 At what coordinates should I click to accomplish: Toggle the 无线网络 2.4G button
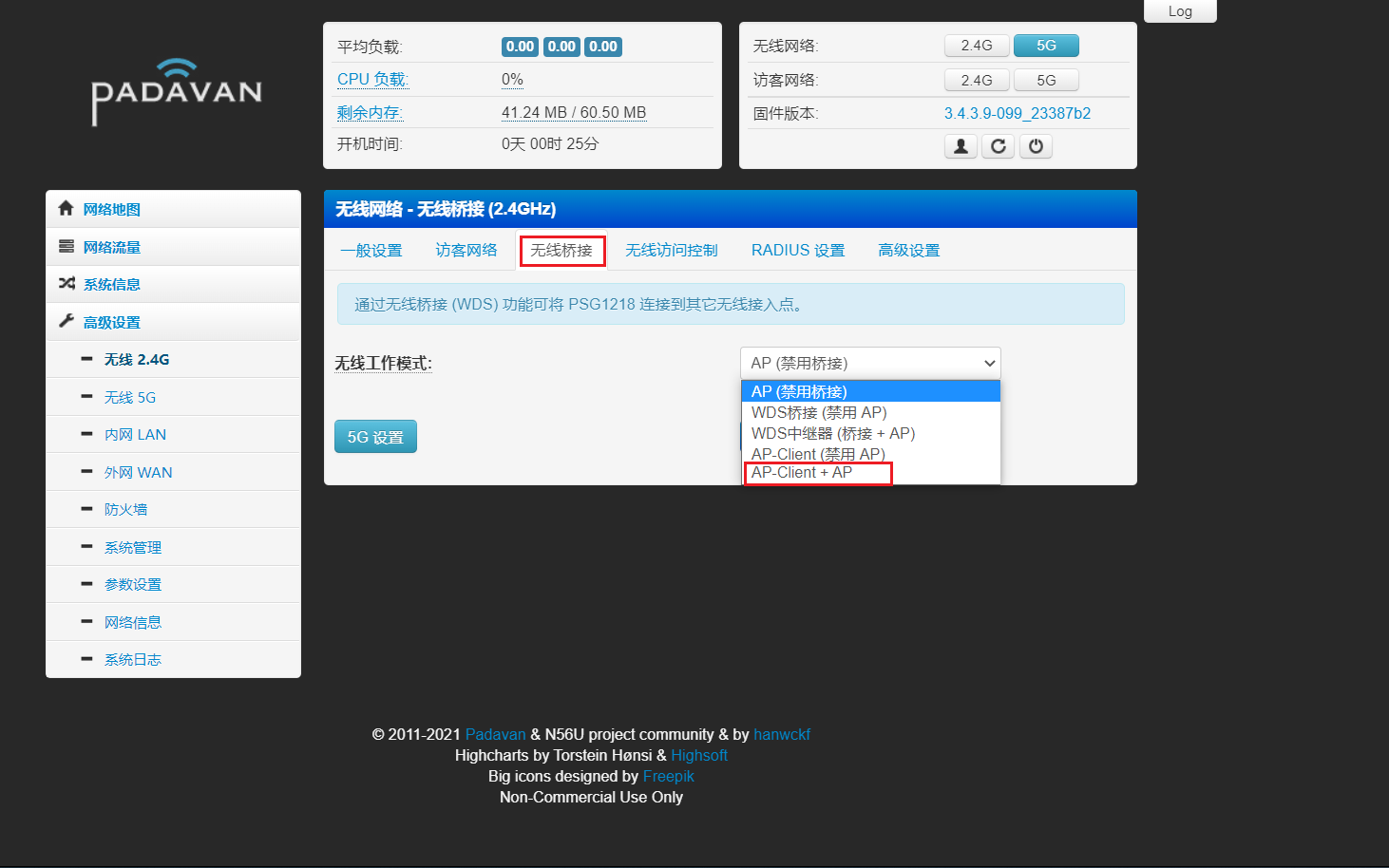(x=977, y=46)
